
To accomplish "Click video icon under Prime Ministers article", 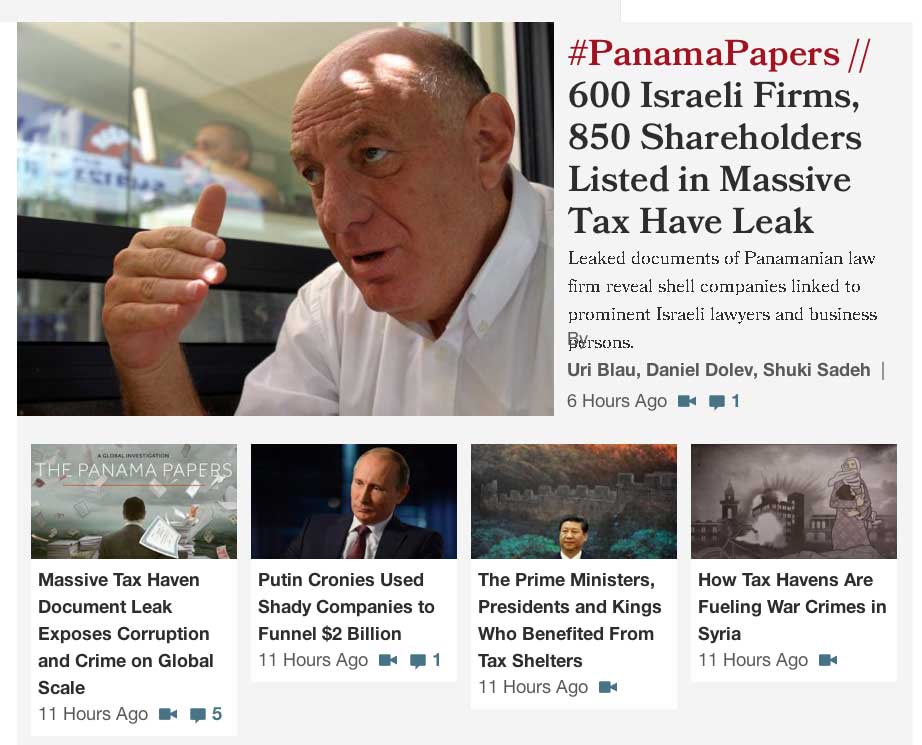I will pyautogui.click(x=608, y=687).
